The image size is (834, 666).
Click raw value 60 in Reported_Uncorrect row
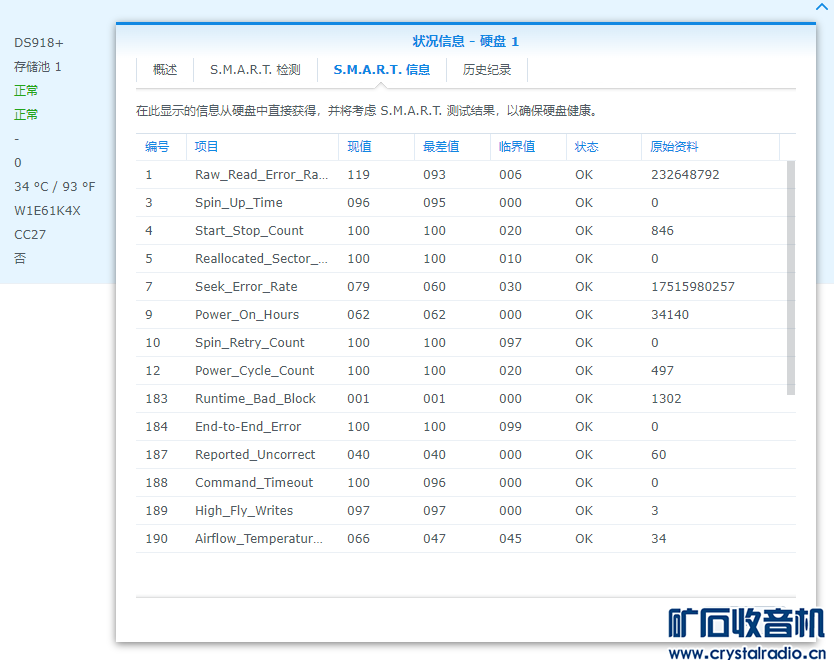658,455
